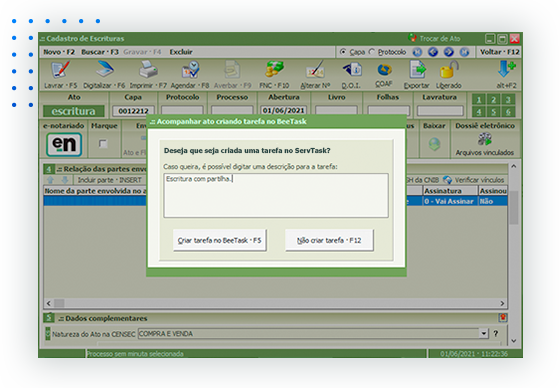Click move-down arrow beside Incluir parte
The width and height of the screenshot is (560, 388).
[65, 180]
